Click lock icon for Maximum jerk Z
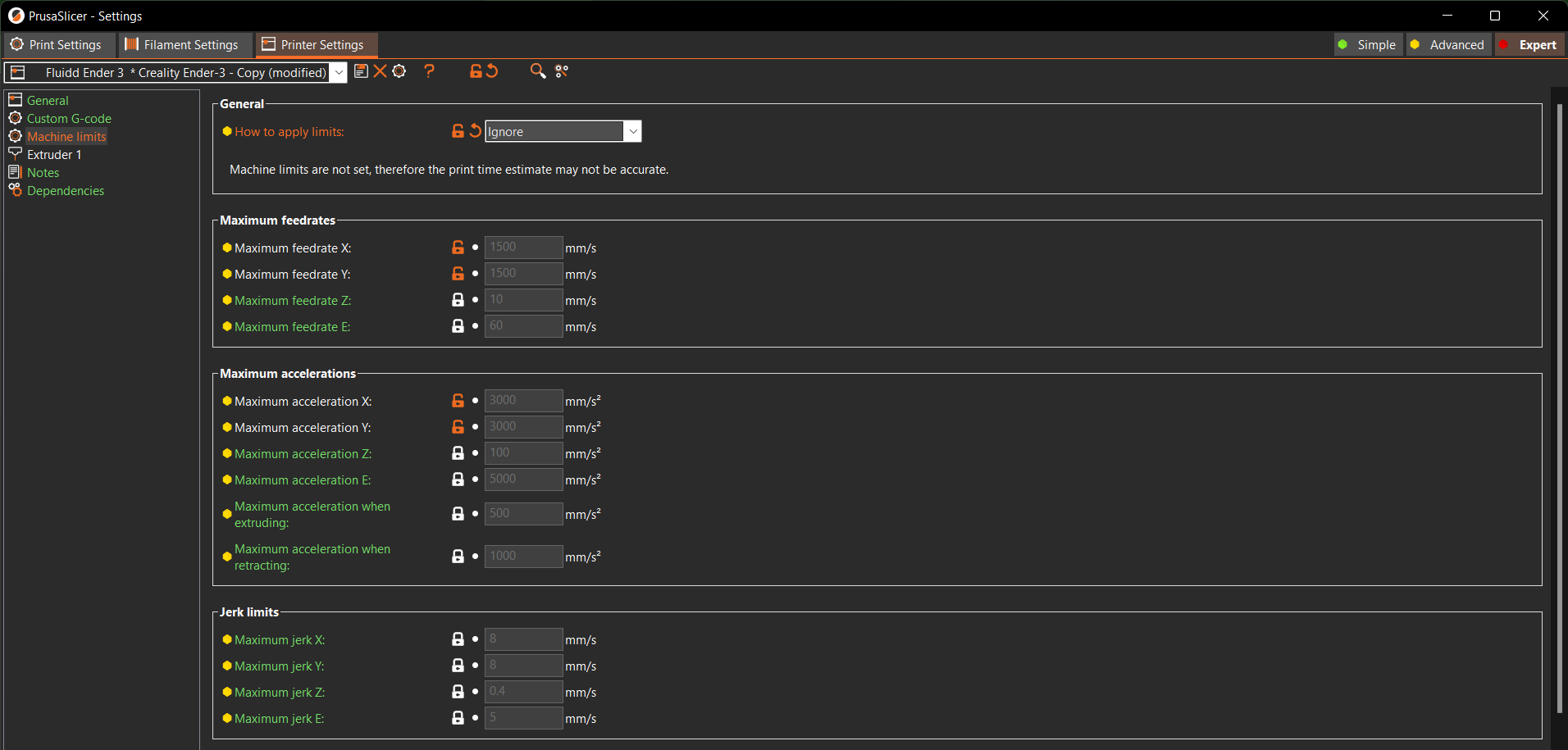Viewport: 1568px width, 750px height. [458, 692]
